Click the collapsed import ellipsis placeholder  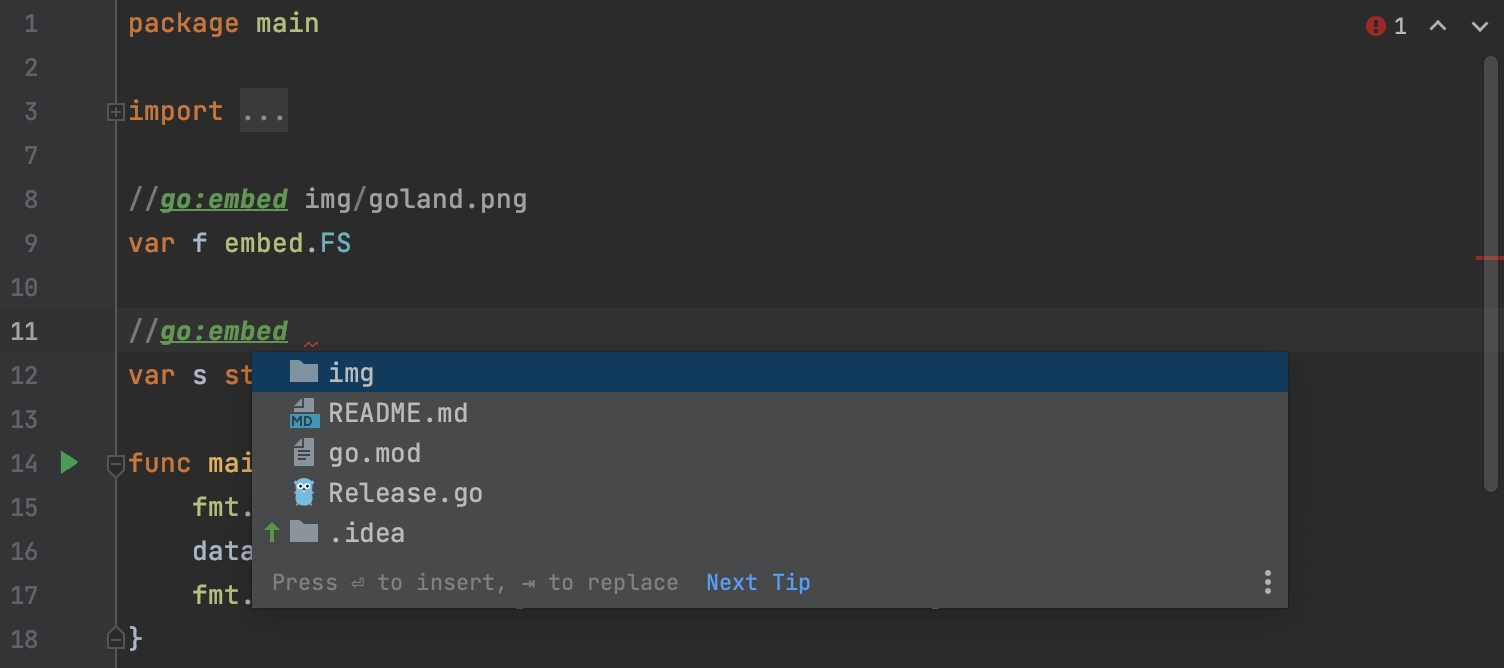click(x=264, y=111)
